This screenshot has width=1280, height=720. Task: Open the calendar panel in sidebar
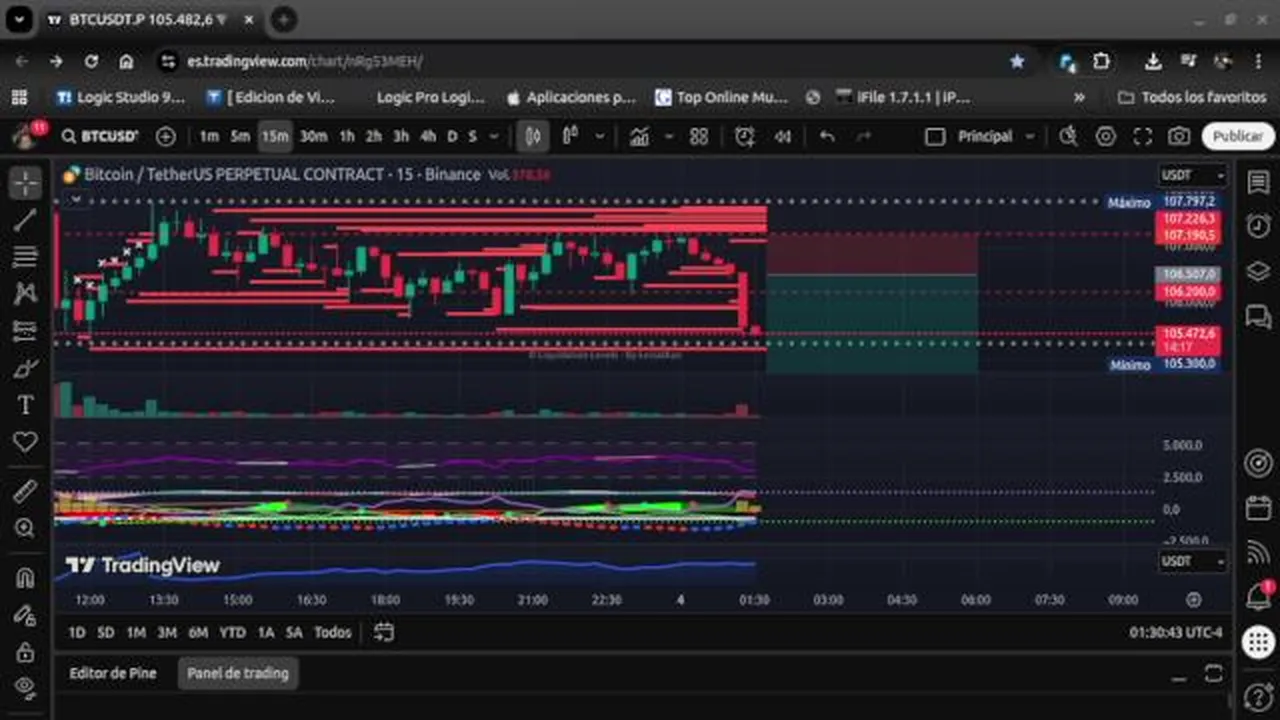[x=1258, y=508]
